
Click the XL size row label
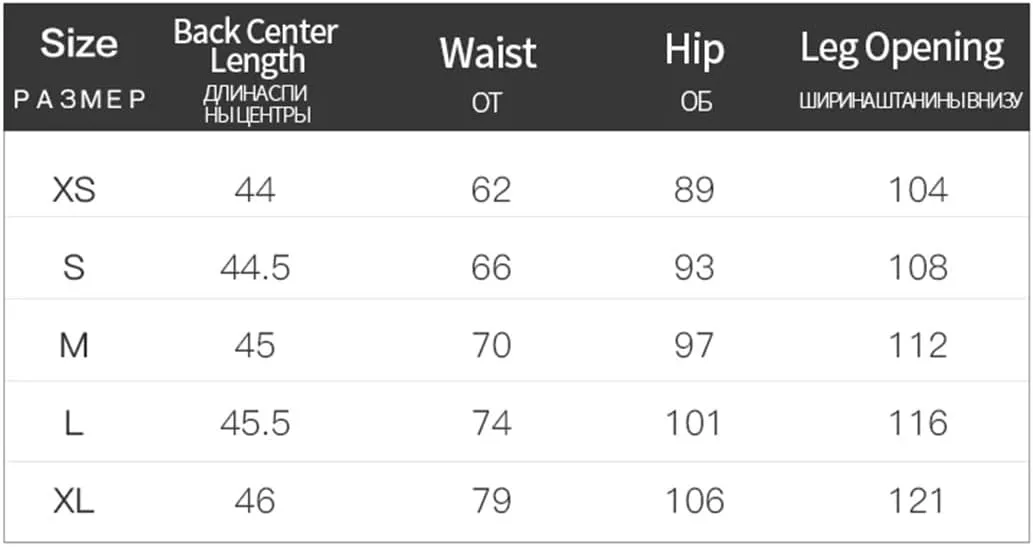point(74,501)
